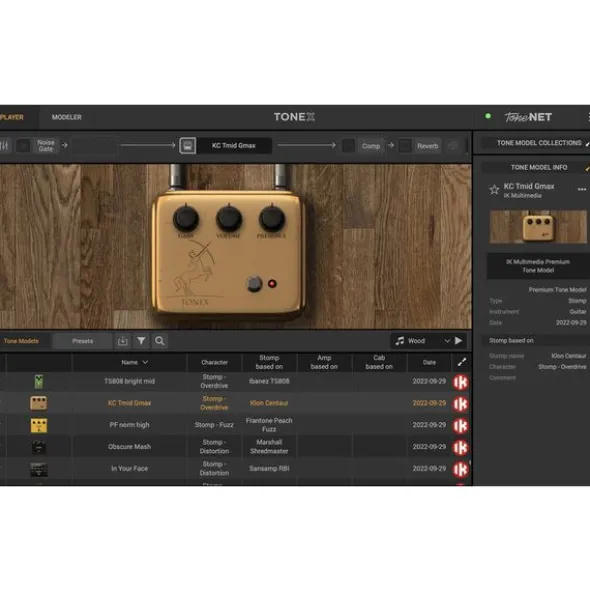Favorite KC Tmid Gmax with the star
The height and width of the screenshot is (591, 590).
494,190
